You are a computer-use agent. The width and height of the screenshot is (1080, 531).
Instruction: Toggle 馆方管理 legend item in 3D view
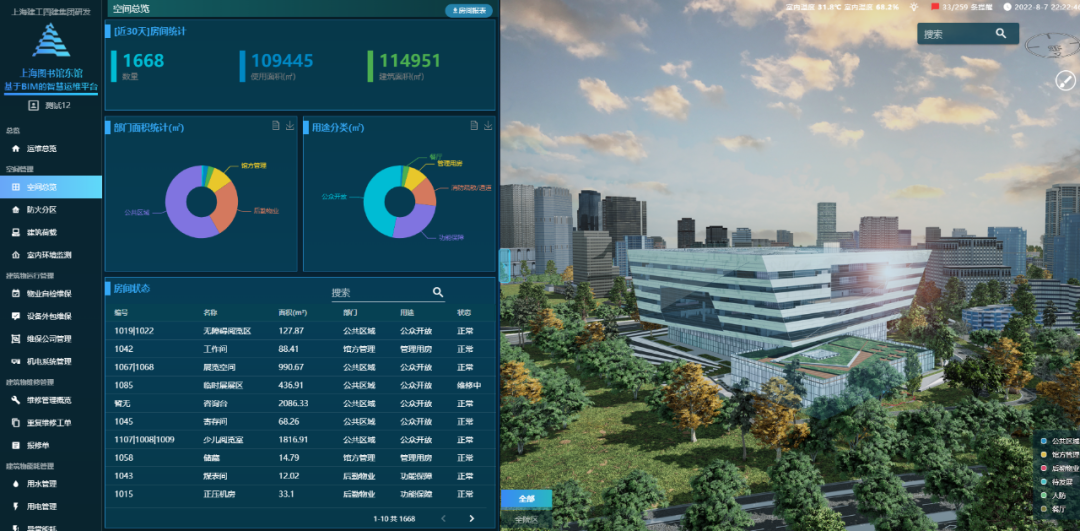click(x=1058, y=454)
